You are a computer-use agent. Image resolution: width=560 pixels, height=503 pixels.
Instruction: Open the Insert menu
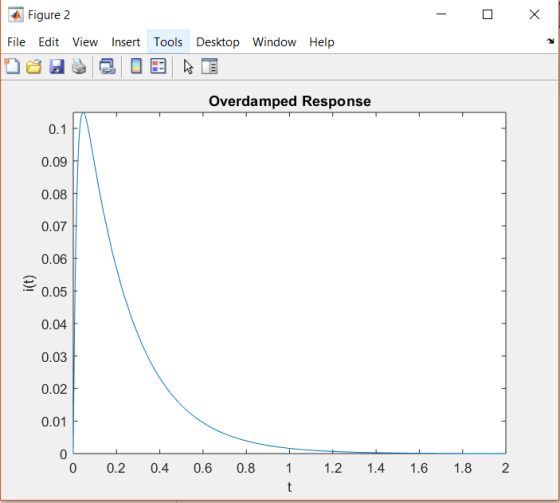(x=126, y=42)
